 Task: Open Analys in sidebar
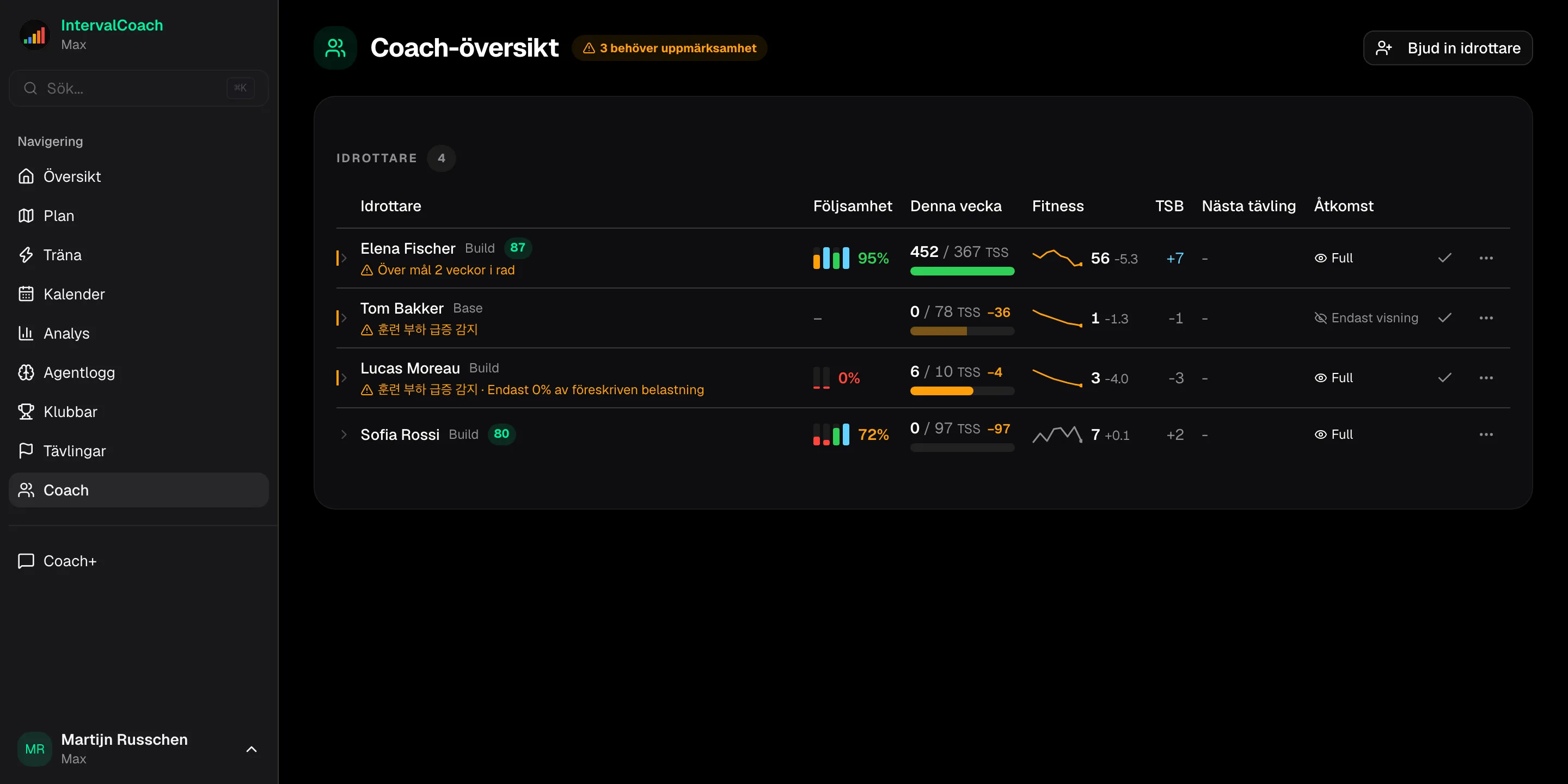pos(139,334)
